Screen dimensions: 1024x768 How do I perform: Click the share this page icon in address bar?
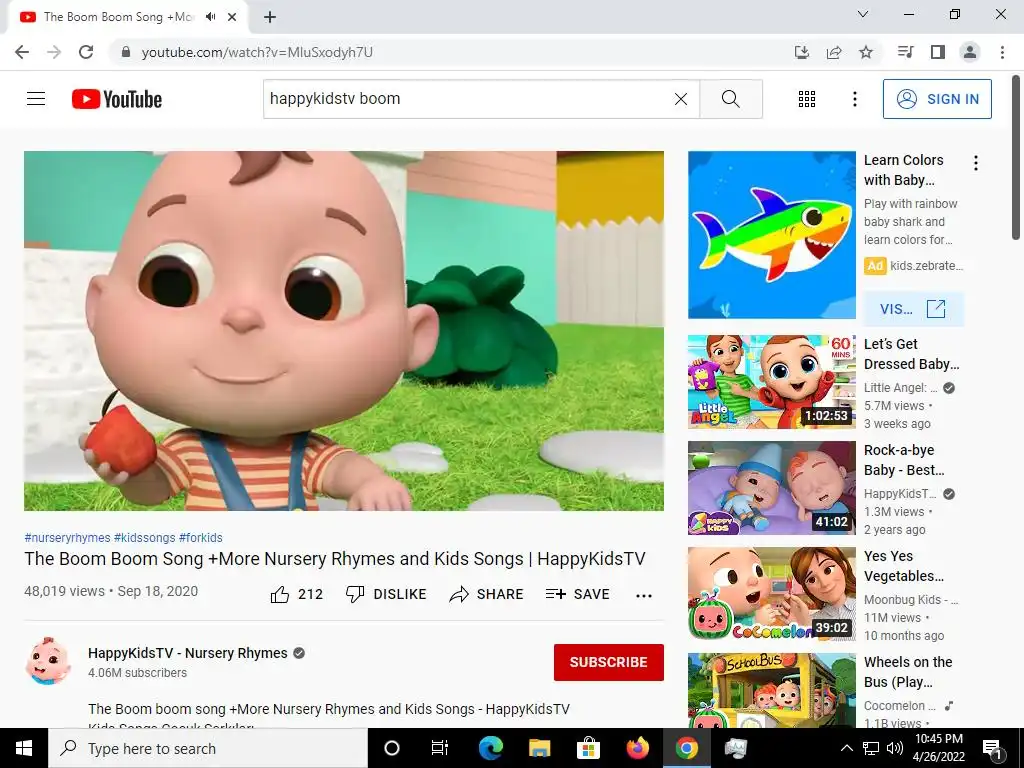[834, 52]
